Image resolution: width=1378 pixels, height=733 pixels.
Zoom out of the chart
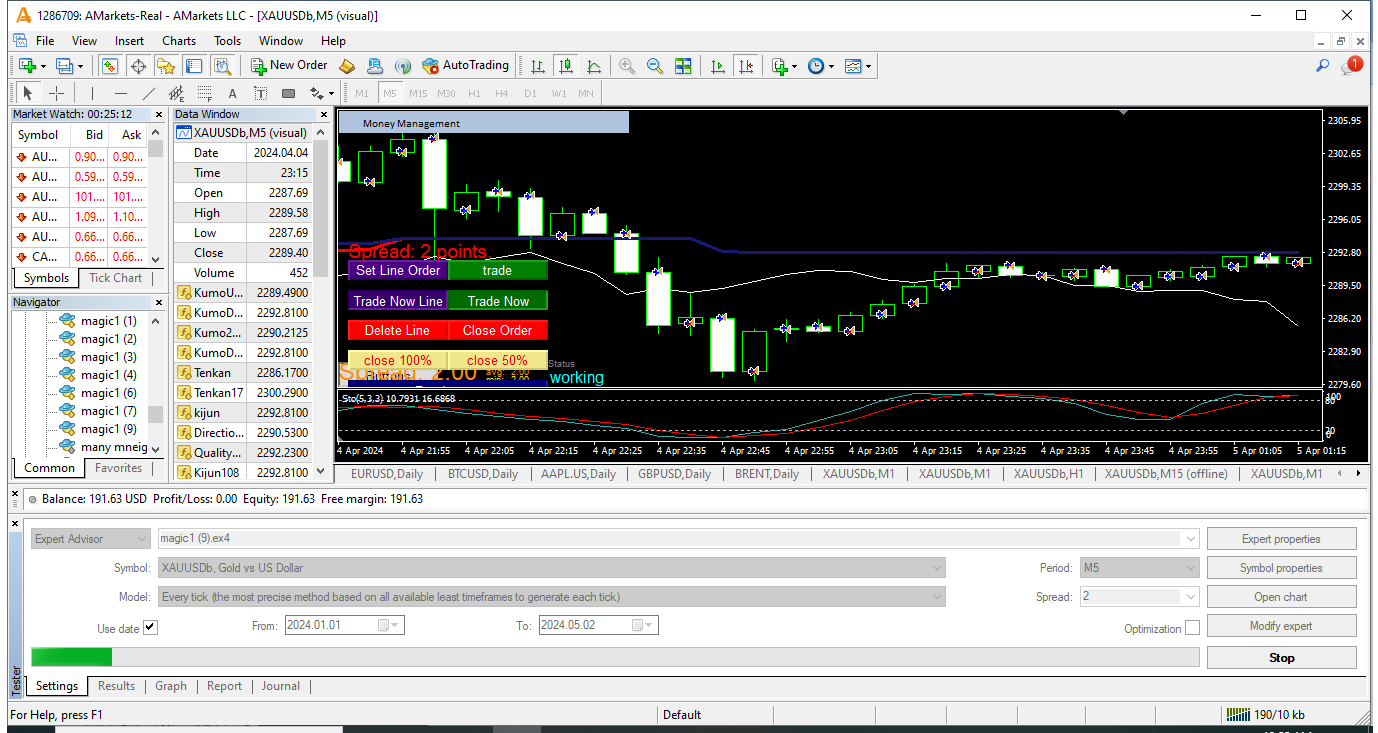[655, 66]
